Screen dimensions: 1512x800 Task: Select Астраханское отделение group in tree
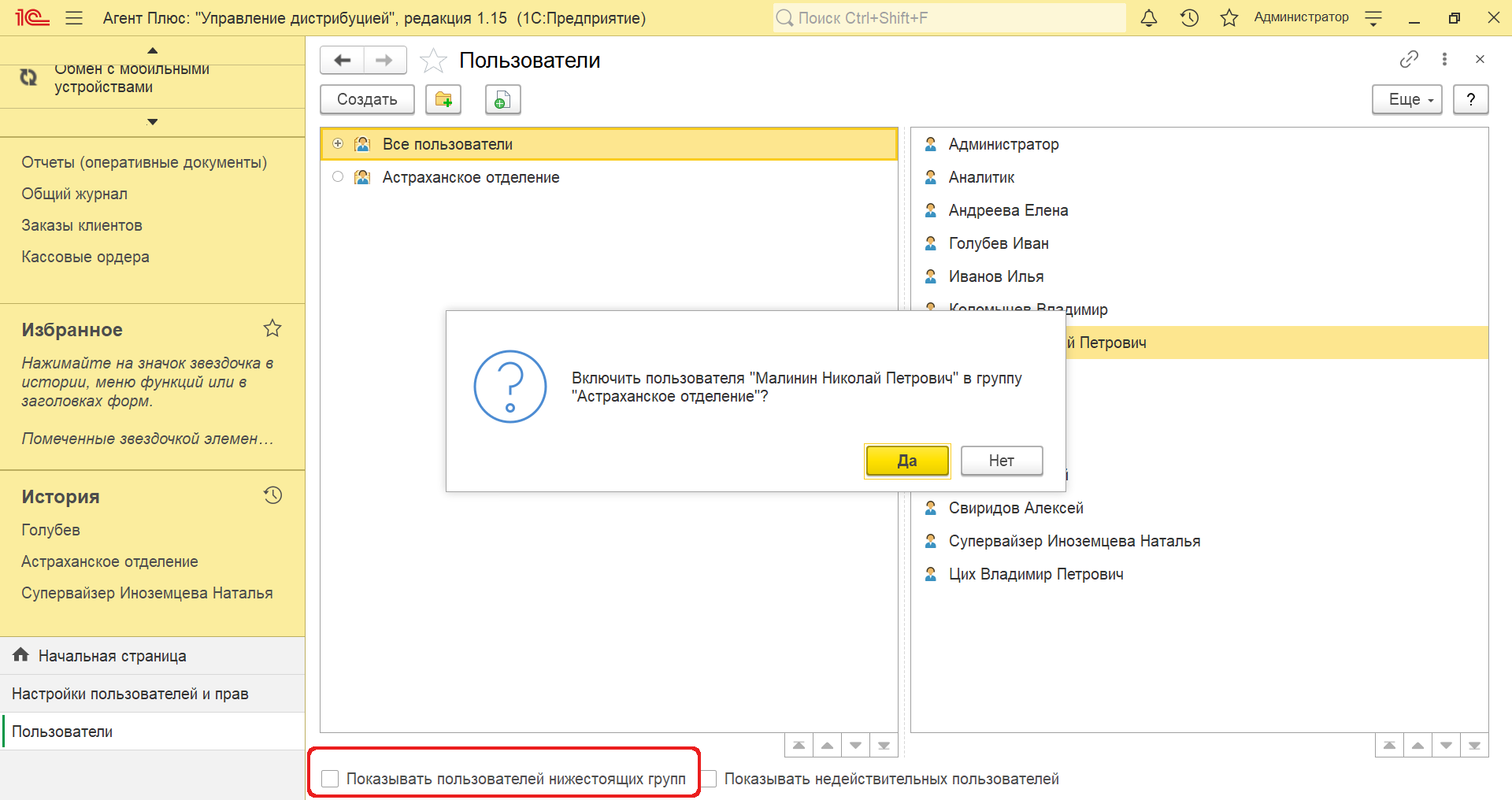[470, 178]
